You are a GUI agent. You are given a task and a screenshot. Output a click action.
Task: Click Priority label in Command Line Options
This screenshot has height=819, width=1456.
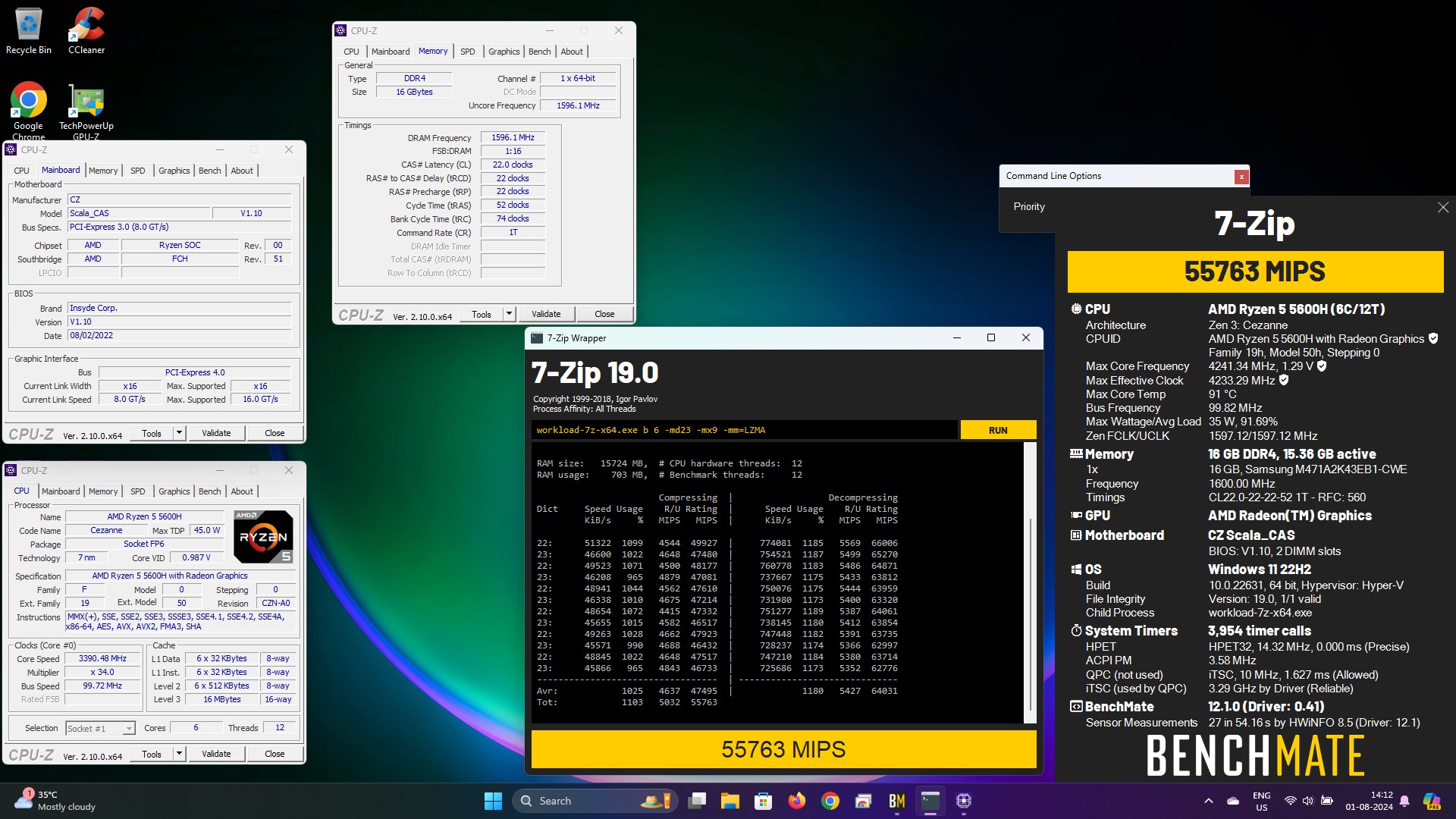pos(1029,206)
